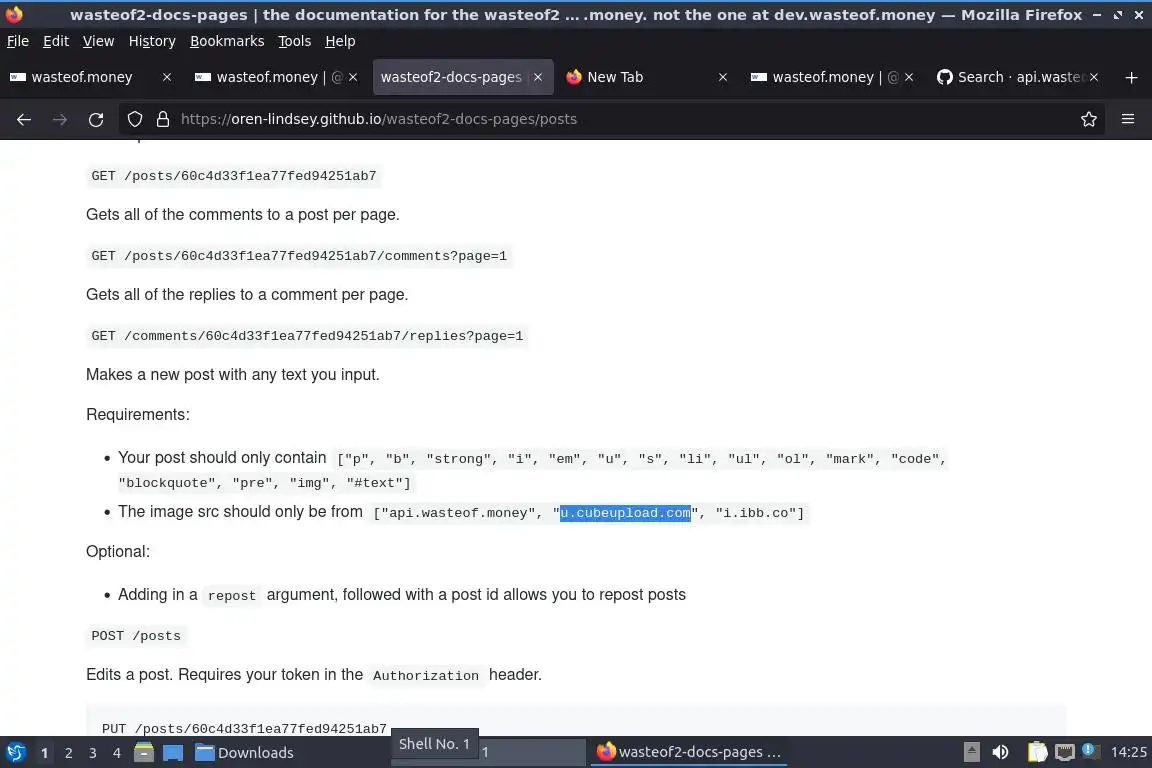Open the Downloads taskbar window

[244, 753]
